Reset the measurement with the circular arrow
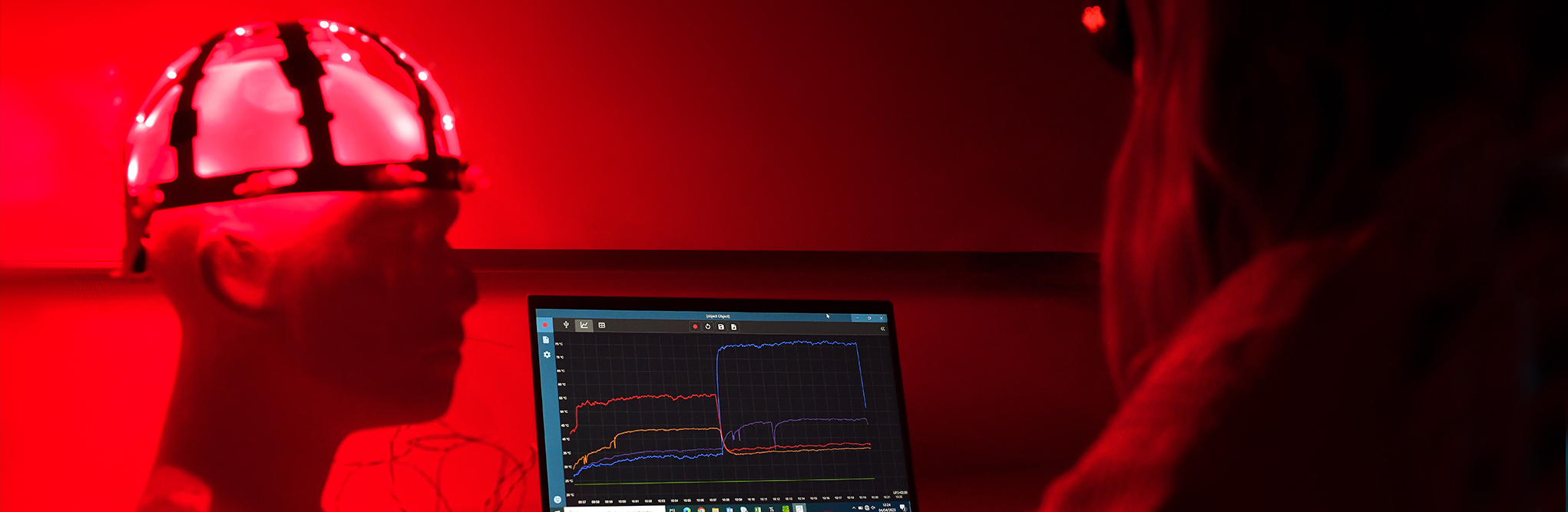 click(708, 326)
